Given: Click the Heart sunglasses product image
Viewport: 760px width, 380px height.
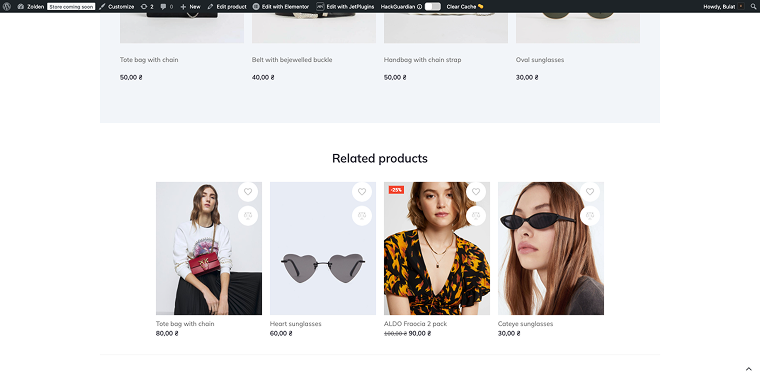Looking at the screenshot, I should [x=322, y=248].
